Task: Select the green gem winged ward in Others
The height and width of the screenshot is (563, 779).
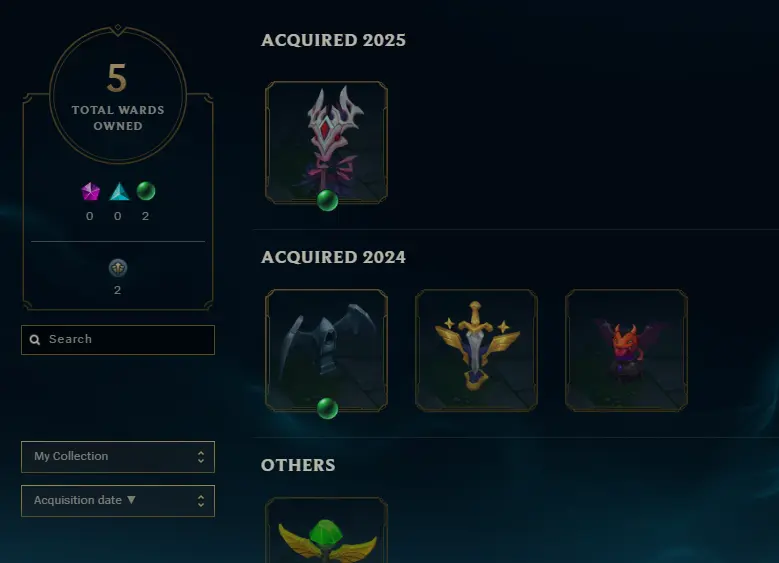Action: (326, 530)
